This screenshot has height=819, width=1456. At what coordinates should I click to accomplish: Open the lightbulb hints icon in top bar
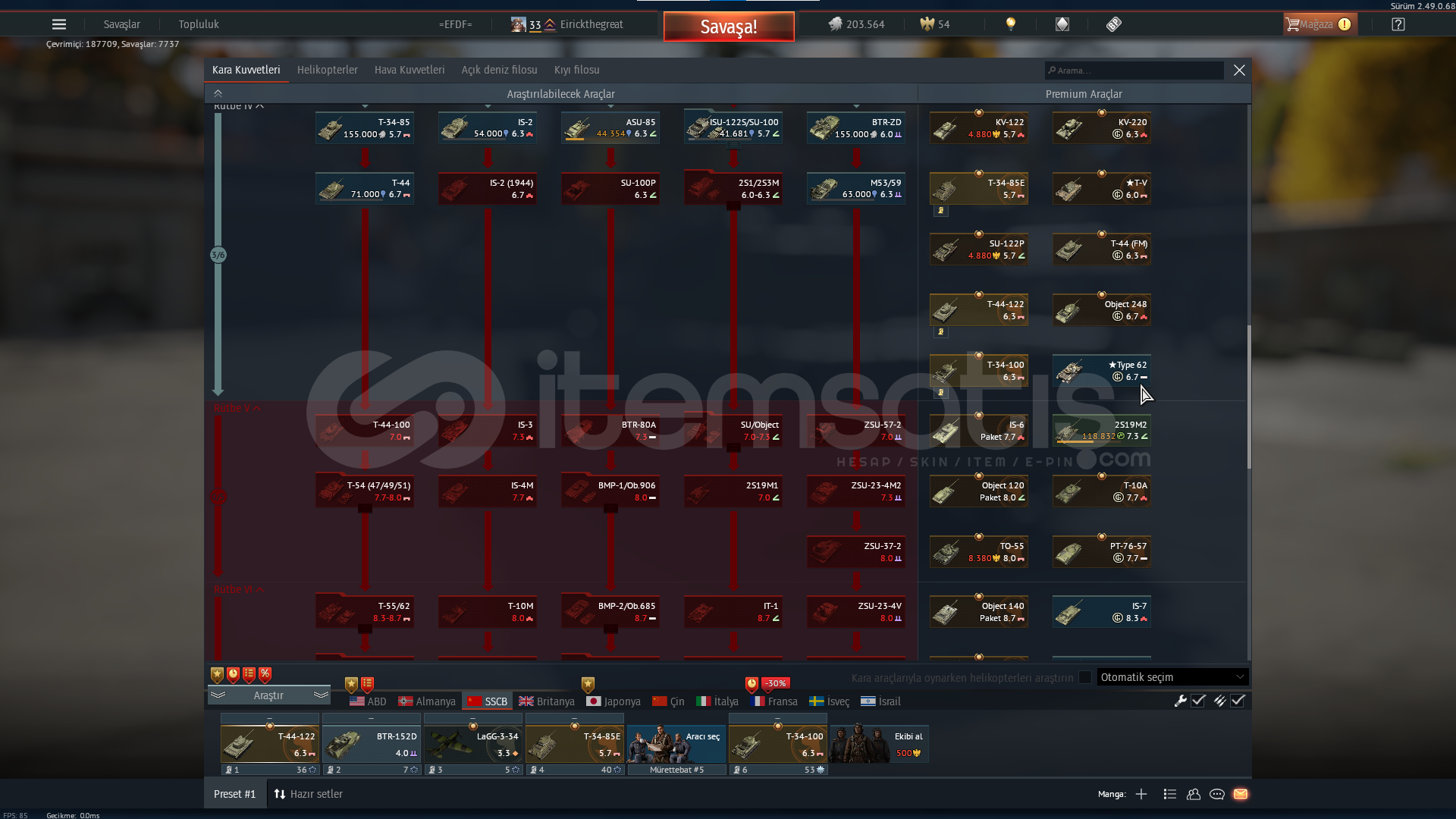pyautogui.click(x=1010, y=24)
